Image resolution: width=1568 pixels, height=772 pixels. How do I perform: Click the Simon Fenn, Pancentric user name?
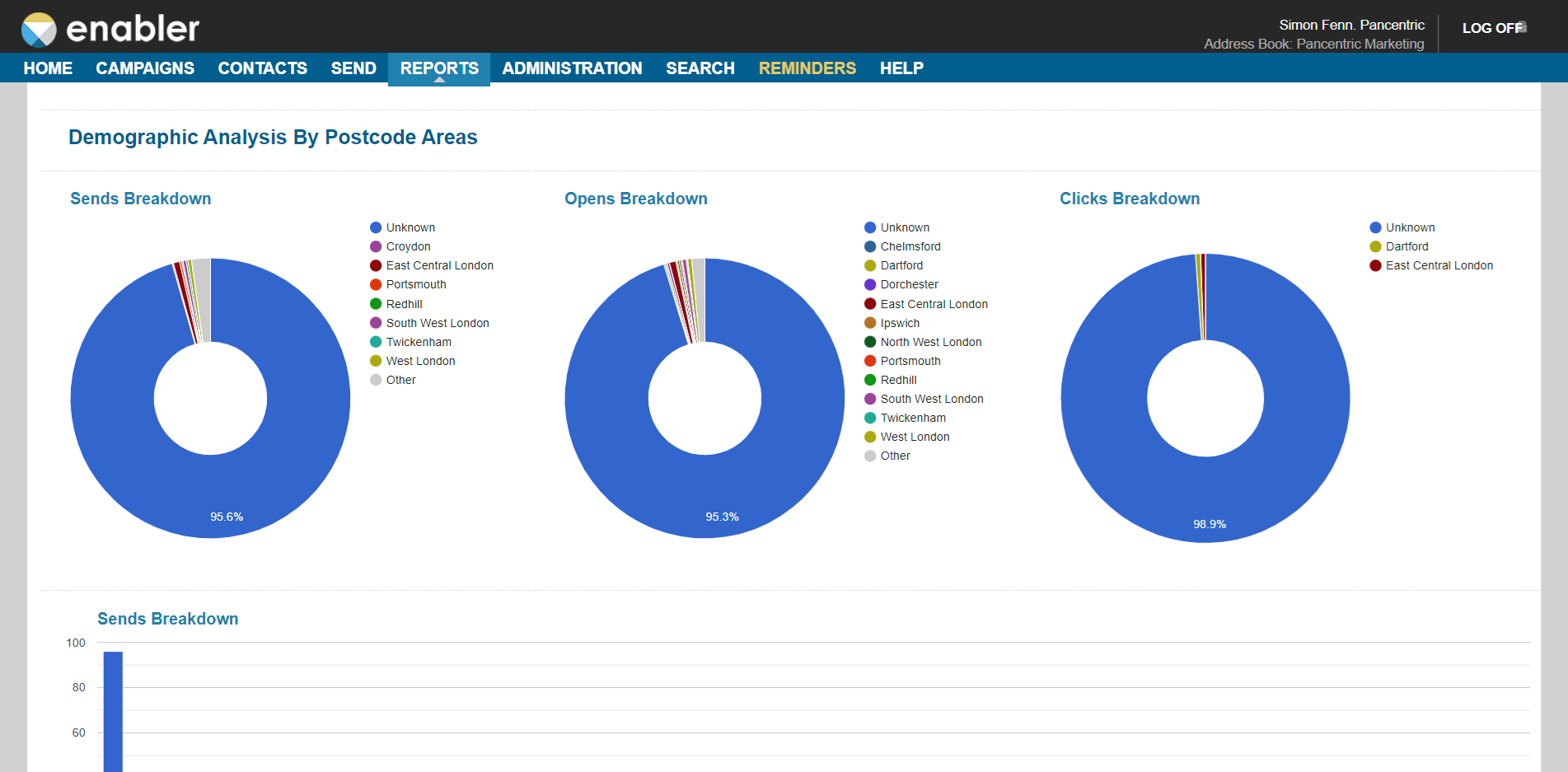click(x=1351, y=25)
